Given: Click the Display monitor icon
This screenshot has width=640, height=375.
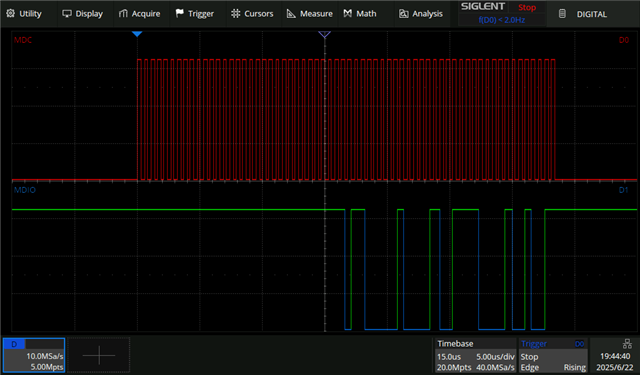Looking at the screenshot, I should 67,13.
